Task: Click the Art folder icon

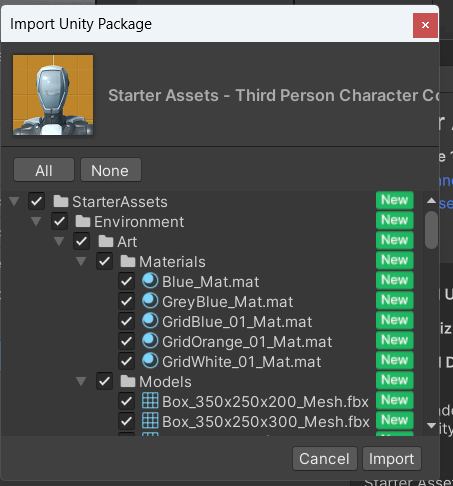Action: [x=106, y=241]
